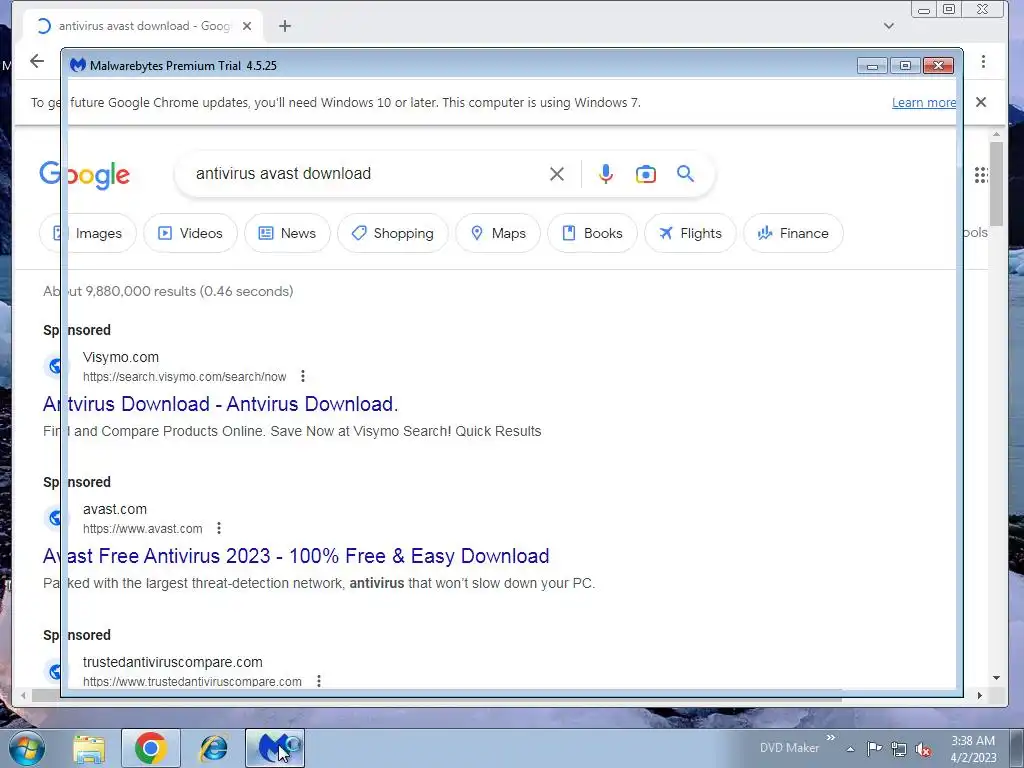Expand the DVD Maker toolbar chevron
The width and height of the screenshot is (1024, 768).
pyautogui.click(x=831, y=738)
